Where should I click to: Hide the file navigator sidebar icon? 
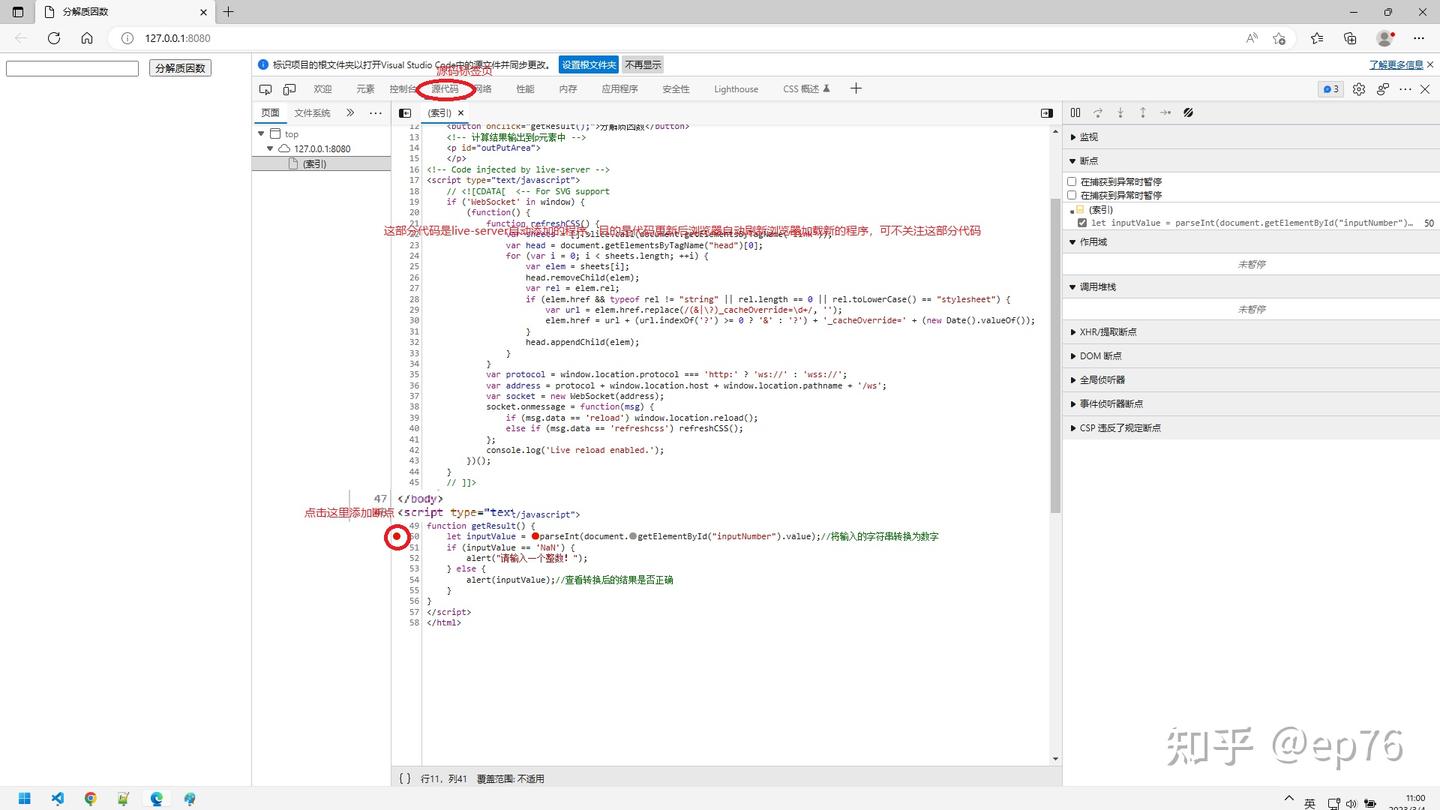pos(404,113)
